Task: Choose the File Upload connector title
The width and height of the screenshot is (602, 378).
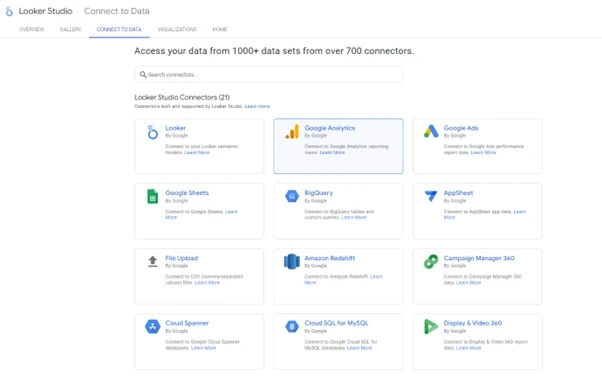Action: point(182,258)
